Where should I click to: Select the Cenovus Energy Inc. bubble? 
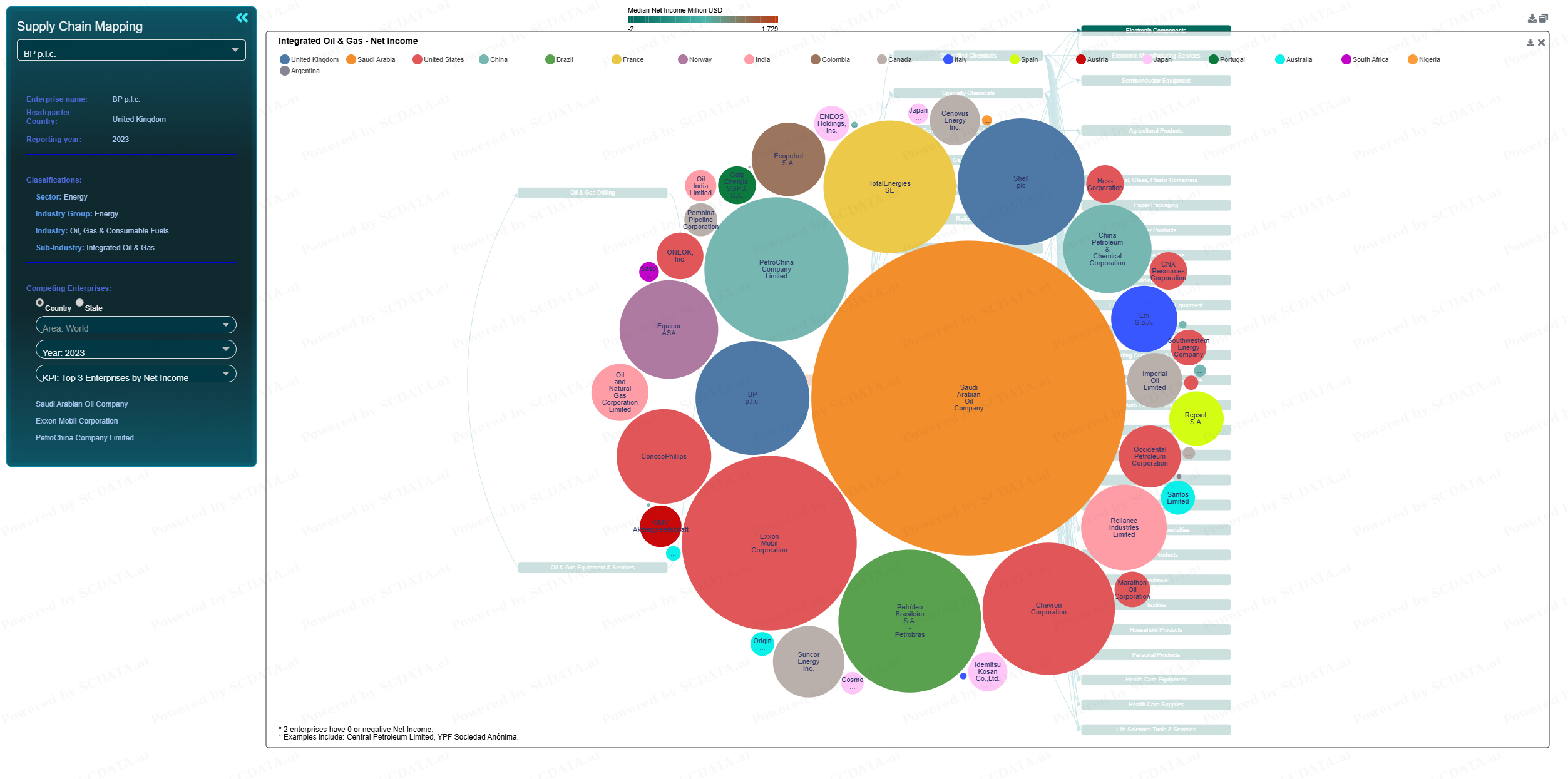coord(955,120)
